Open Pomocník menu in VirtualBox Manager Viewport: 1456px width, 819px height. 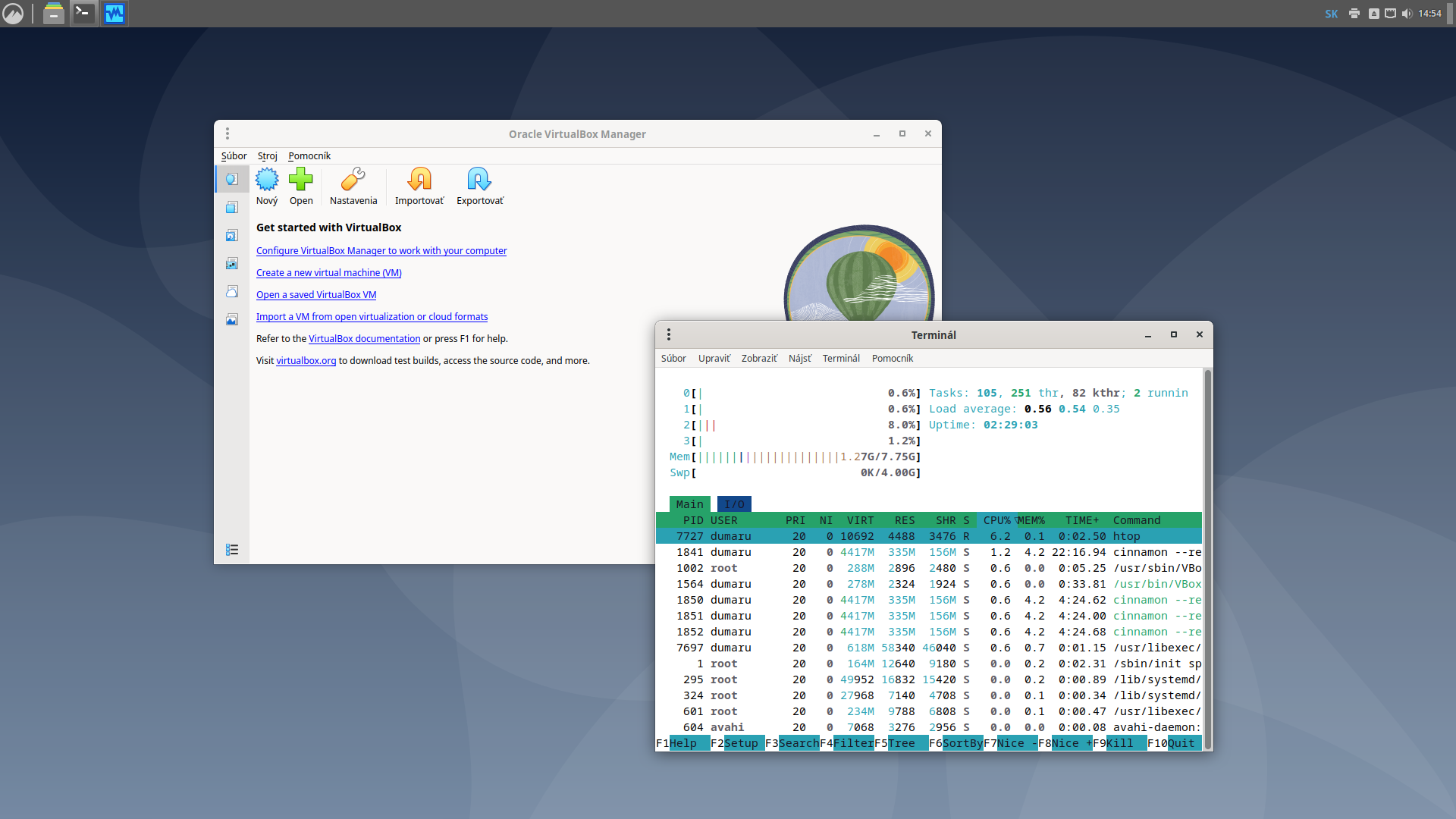pos(309,155)
